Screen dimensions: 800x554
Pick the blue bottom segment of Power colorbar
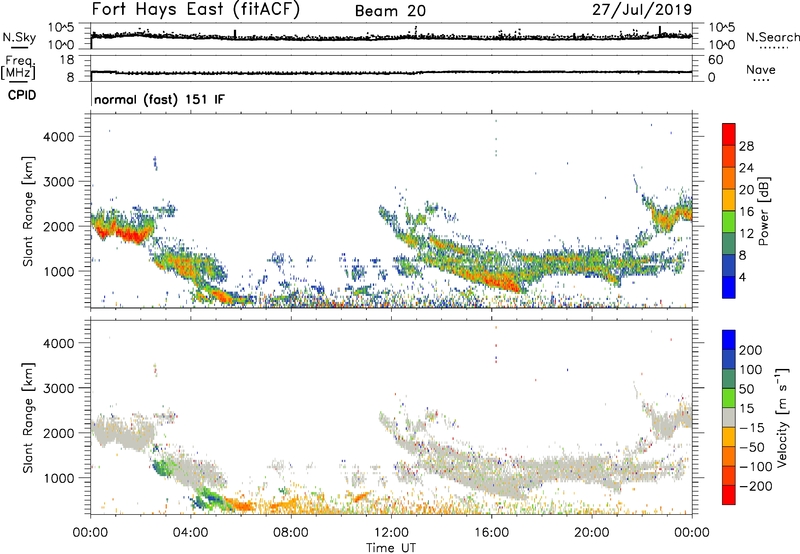[x=729, y=287]
